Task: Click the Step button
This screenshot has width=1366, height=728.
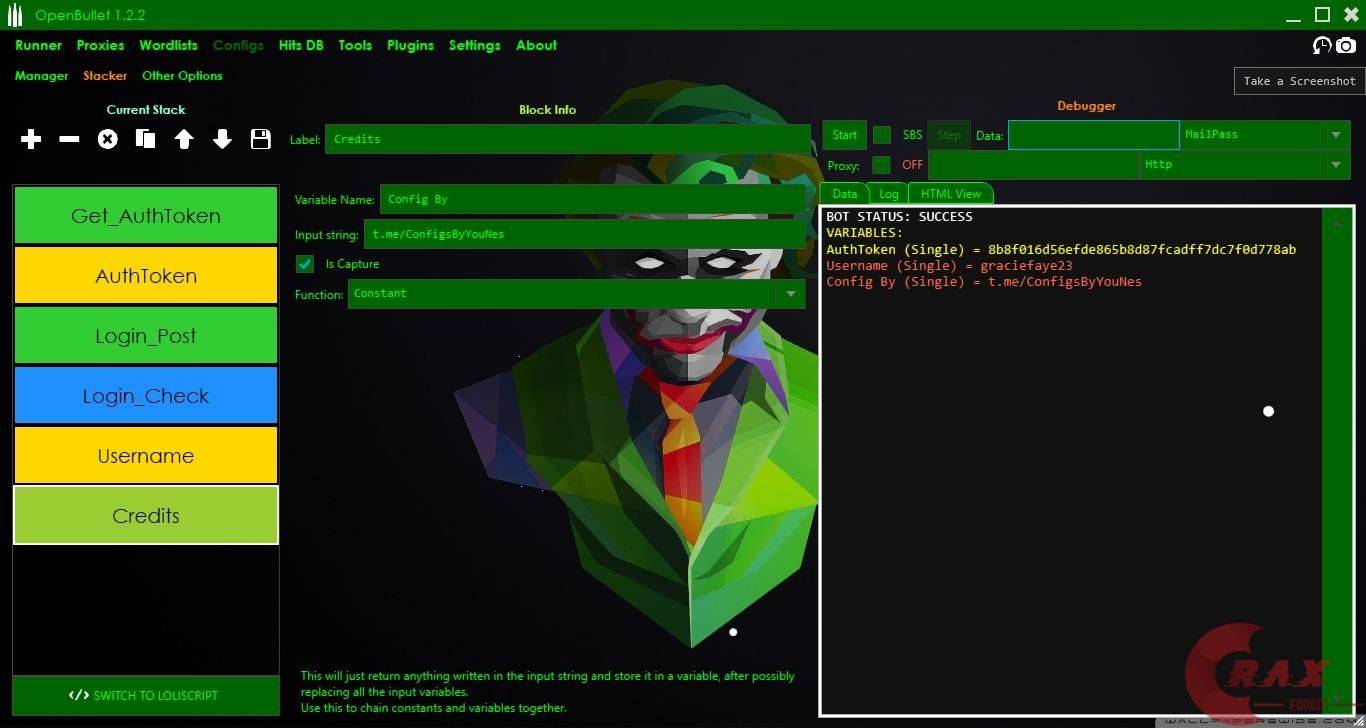Action: pos(949,135)
